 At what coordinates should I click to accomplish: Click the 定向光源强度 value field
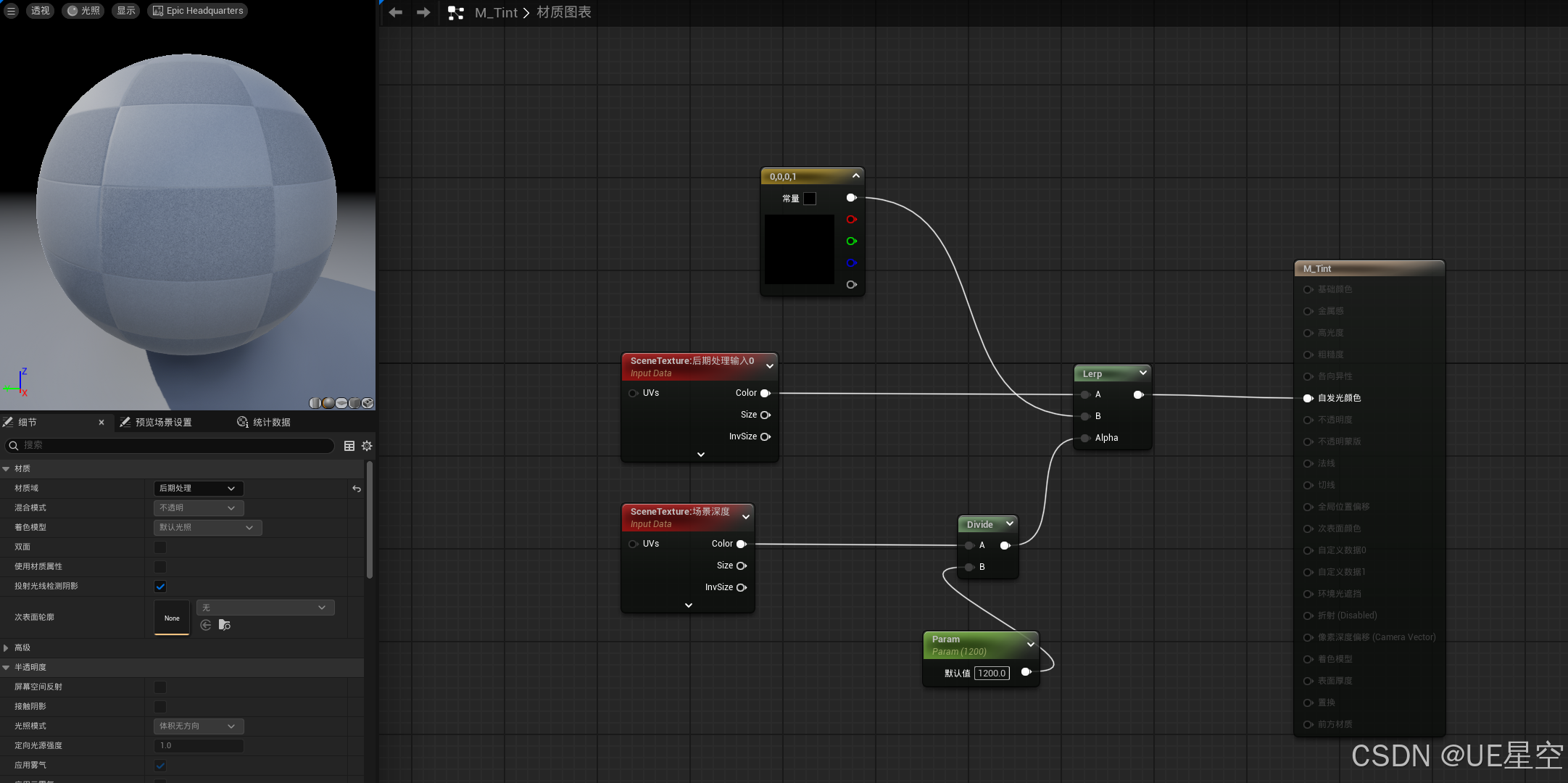click(199, 746)
